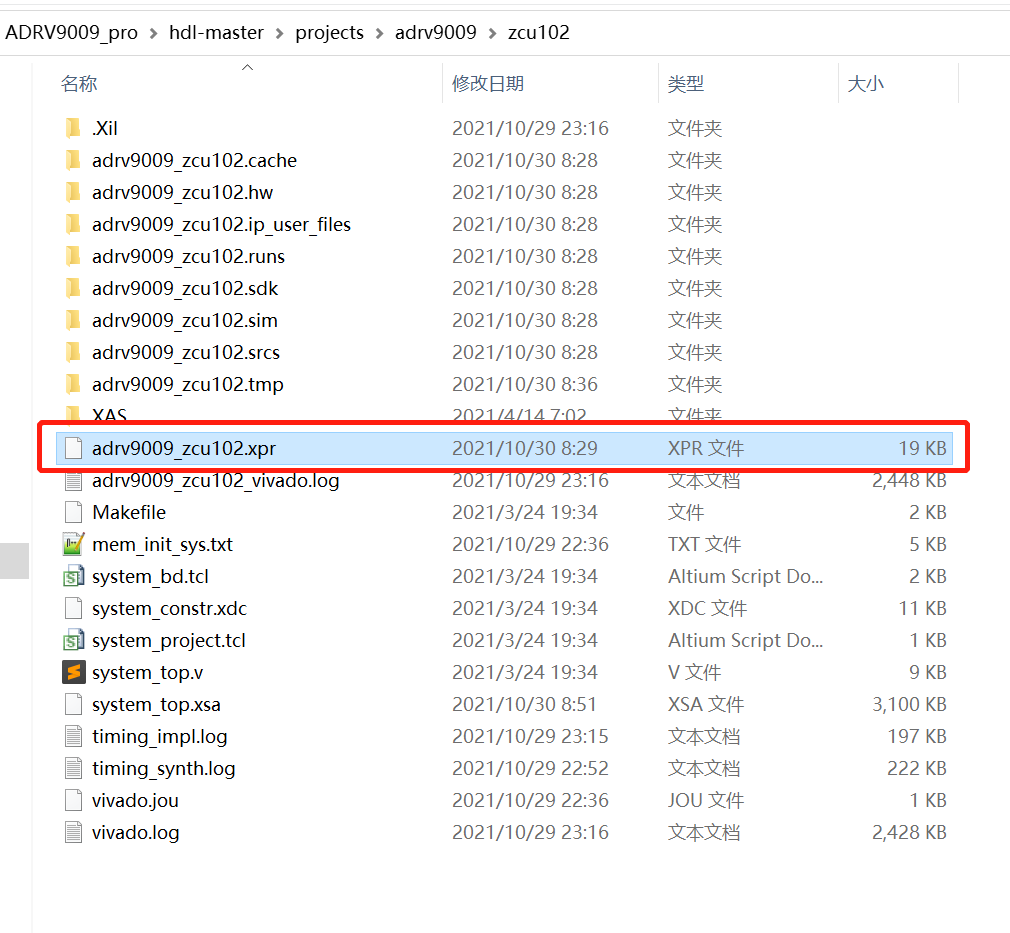Navigate to adrv9009 breadcrumb segment
Image resolution: width=1010 pixels, height=933 pixels.
click(435, 32)
